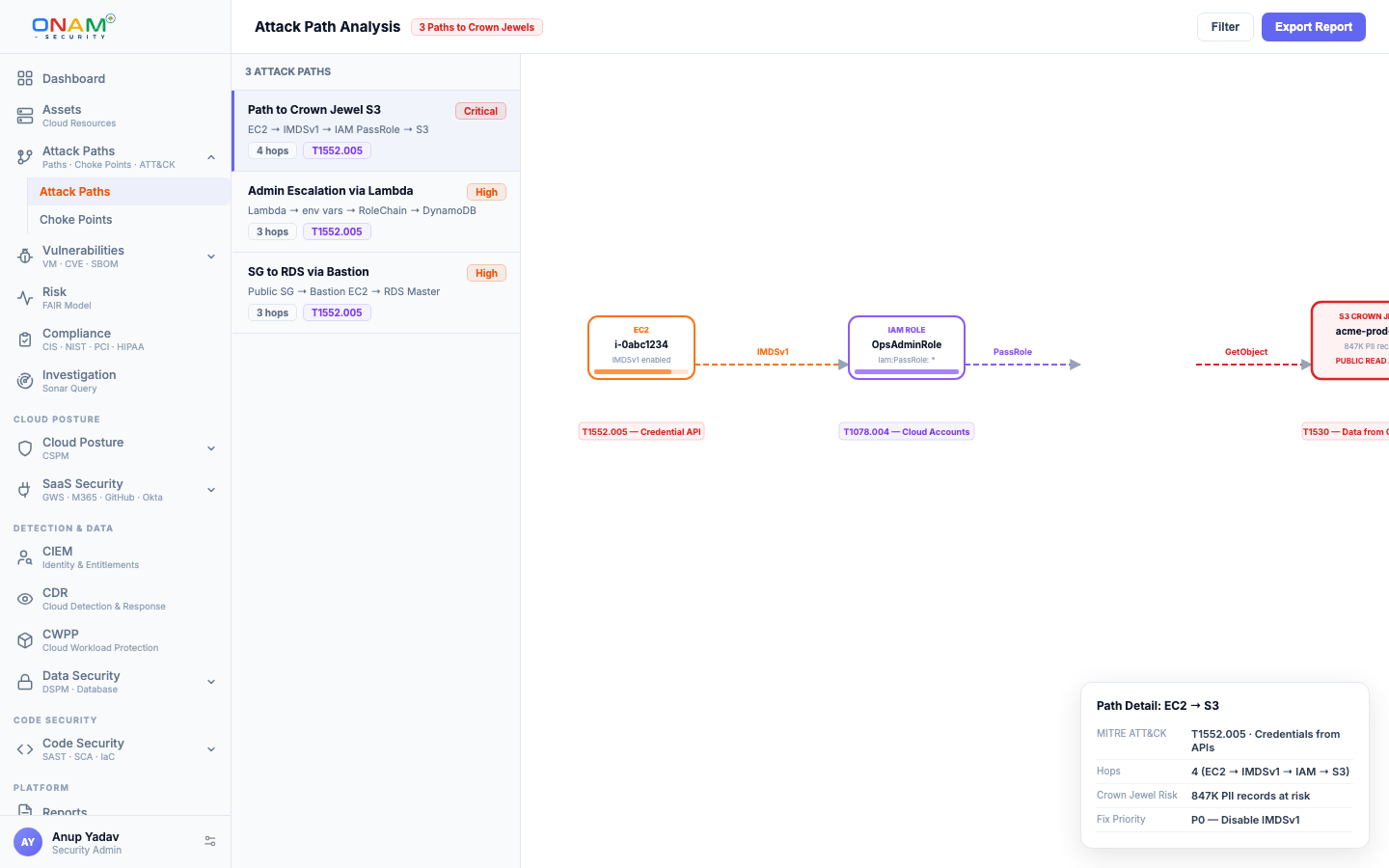Click the Investigation radar icon
Viewport: 1389px width, 868px height.
[x=25, y=381]
